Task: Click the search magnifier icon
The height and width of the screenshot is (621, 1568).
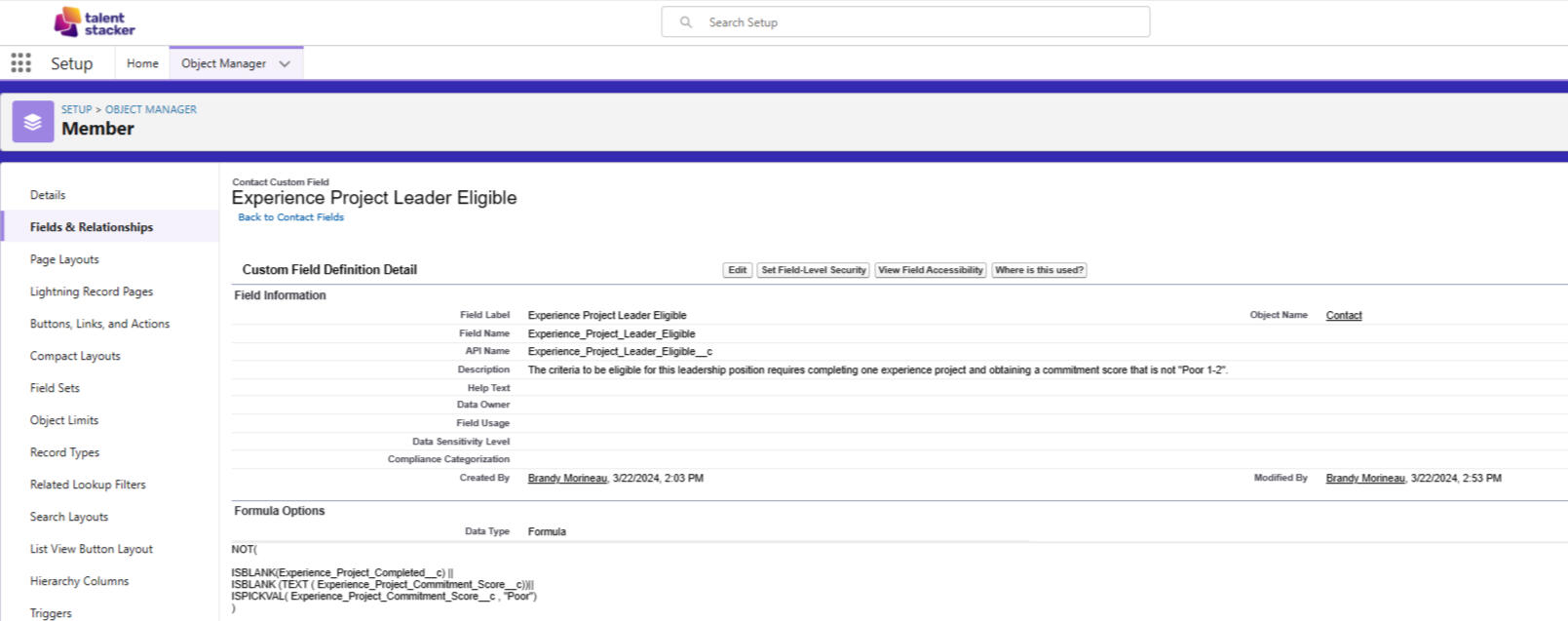Action: [x=686, y=22]
